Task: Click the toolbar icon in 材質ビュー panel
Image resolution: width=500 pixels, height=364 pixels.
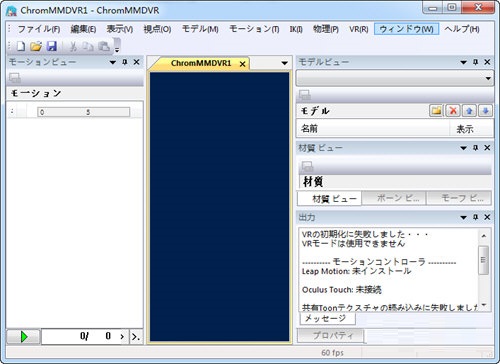Action: (x=307, y=166)
